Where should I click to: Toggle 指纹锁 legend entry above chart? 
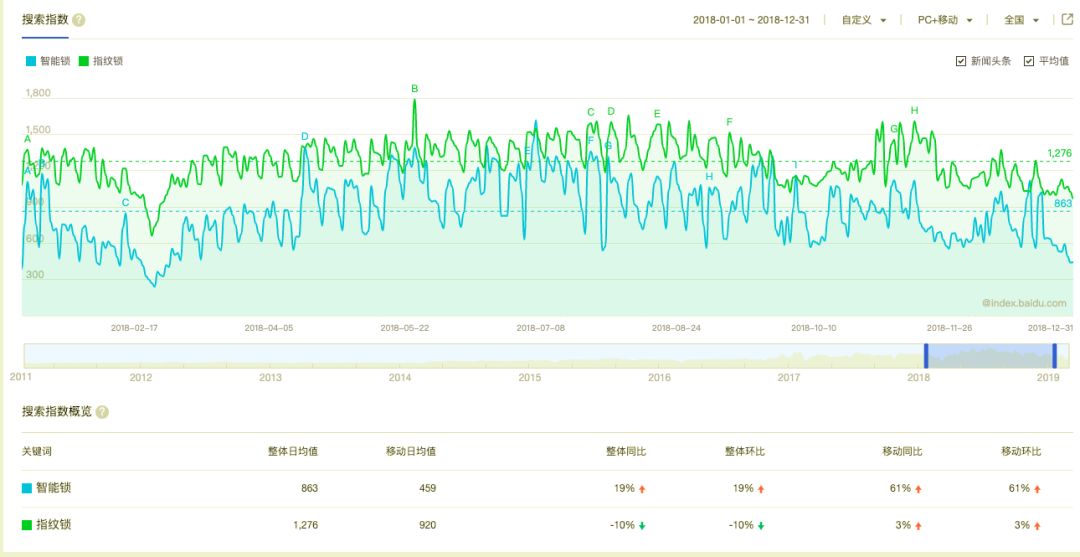101,61
